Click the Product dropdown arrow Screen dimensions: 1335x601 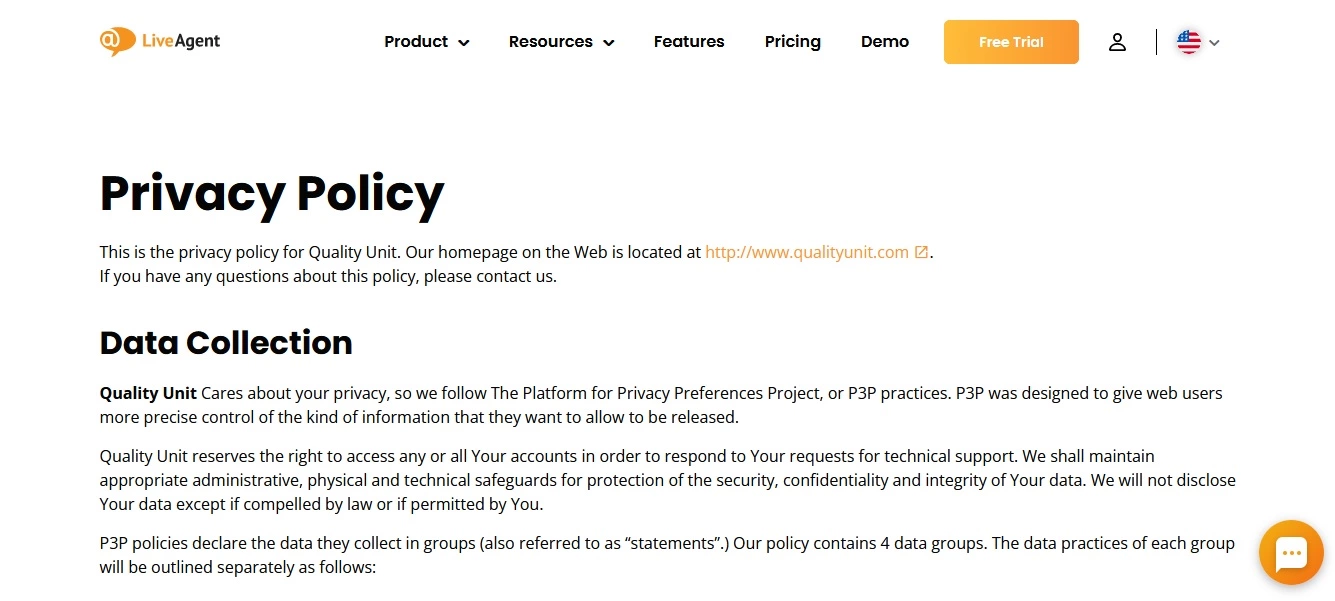[x=463, y=43]
